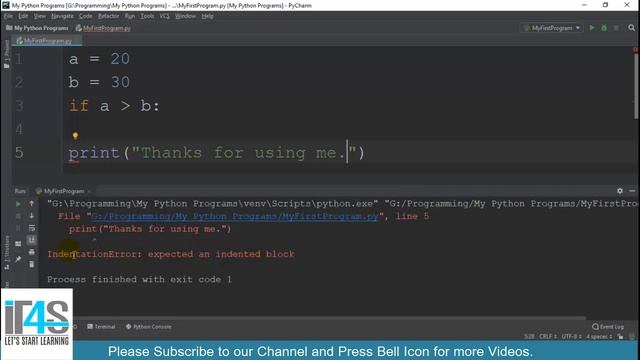The height and width of the screenshot is (360, 640).
Task: Start debugging with the green bug icon
Action: 604,28
